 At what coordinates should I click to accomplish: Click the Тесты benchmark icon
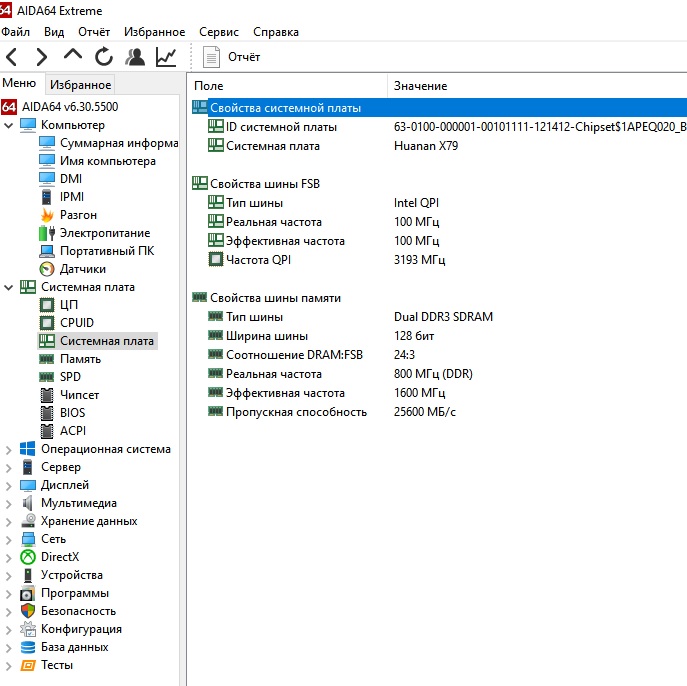(x=28, y=665)
